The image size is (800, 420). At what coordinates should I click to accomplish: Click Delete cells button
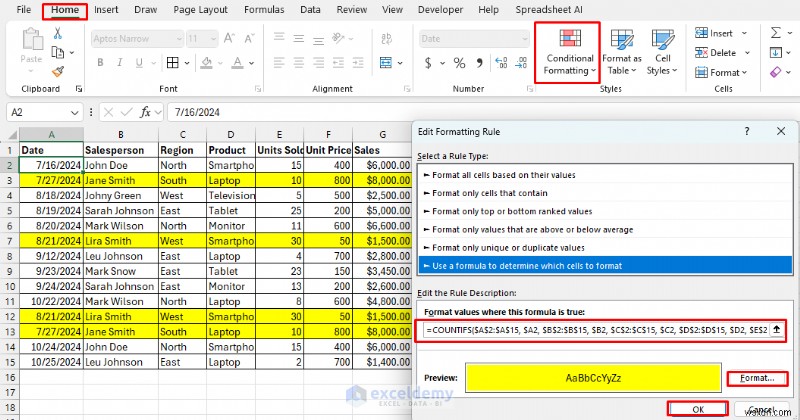click(x=722, y=53)
